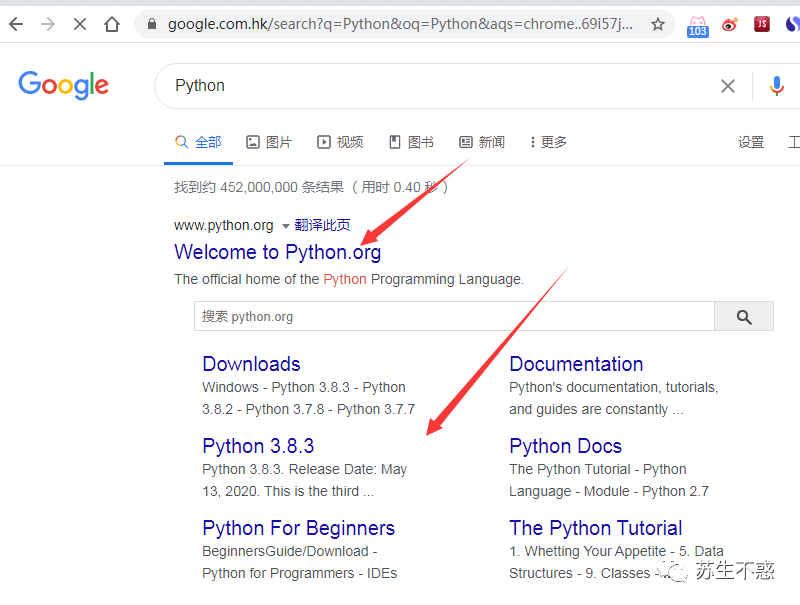Switch to the 新闻 news tab

coord(482,142)
